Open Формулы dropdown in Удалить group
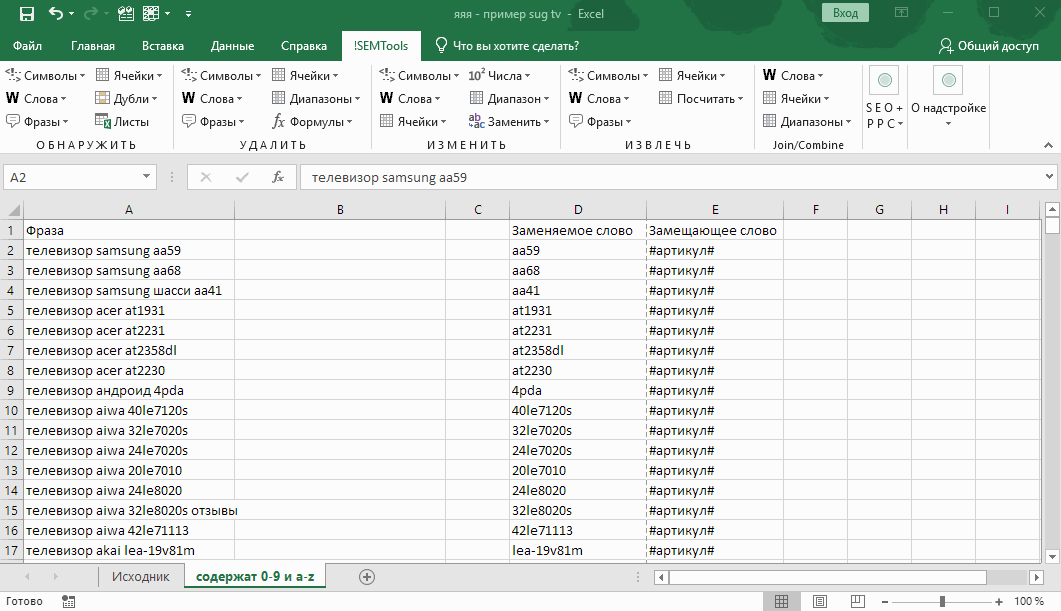1061x611 pixels. click(x=313, y=122)
